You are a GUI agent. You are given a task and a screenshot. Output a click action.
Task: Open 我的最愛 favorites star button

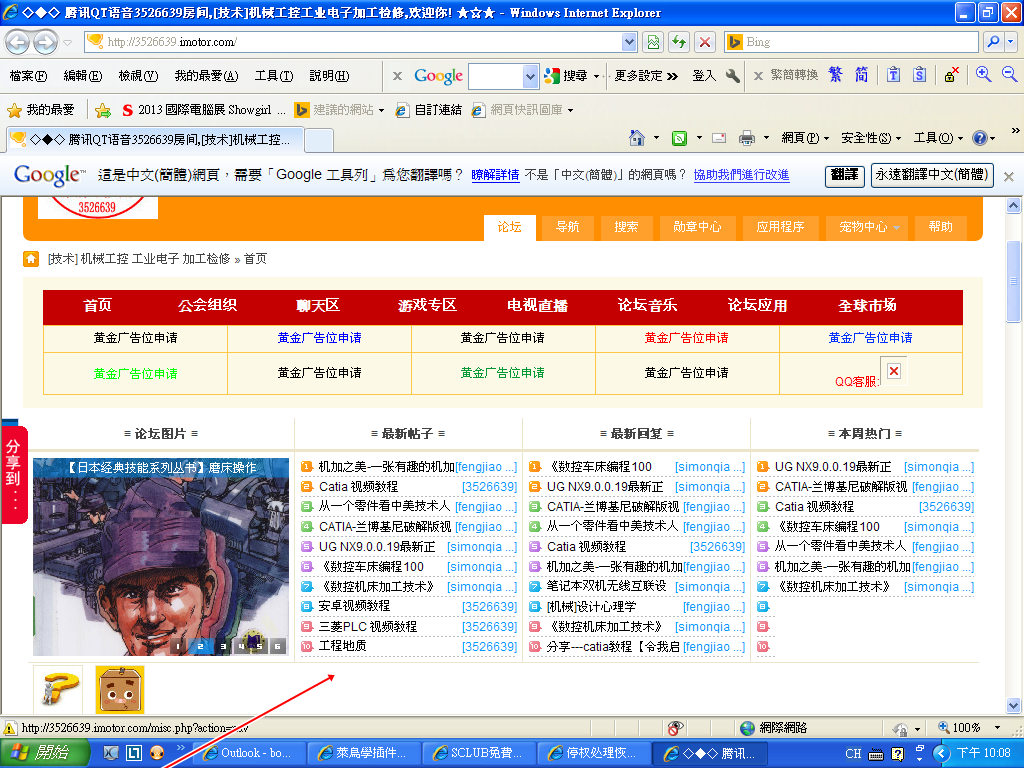(40, 110)
